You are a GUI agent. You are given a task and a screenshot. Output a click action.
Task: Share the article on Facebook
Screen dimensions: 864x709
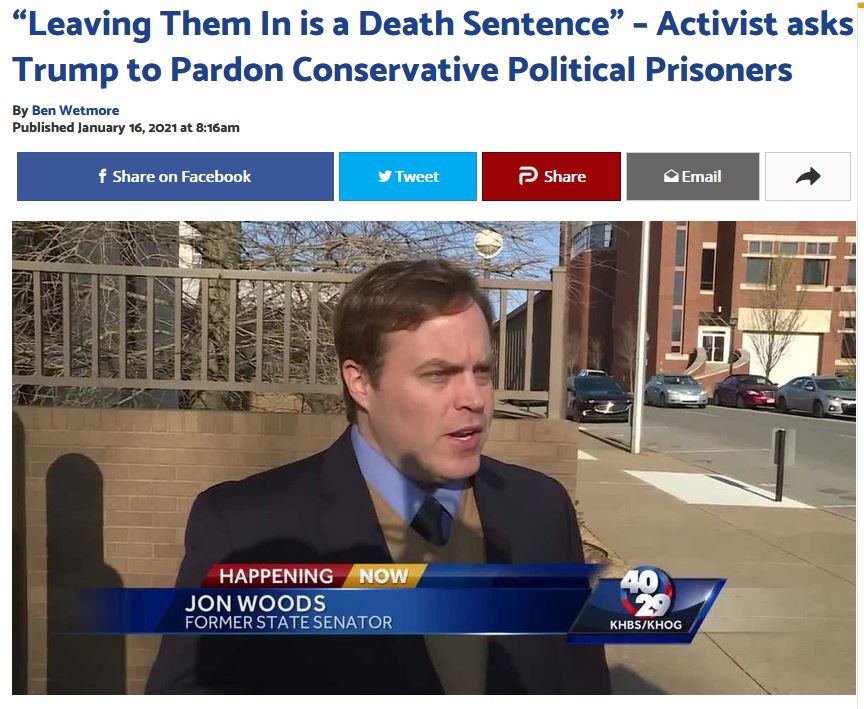click(175, 176)
